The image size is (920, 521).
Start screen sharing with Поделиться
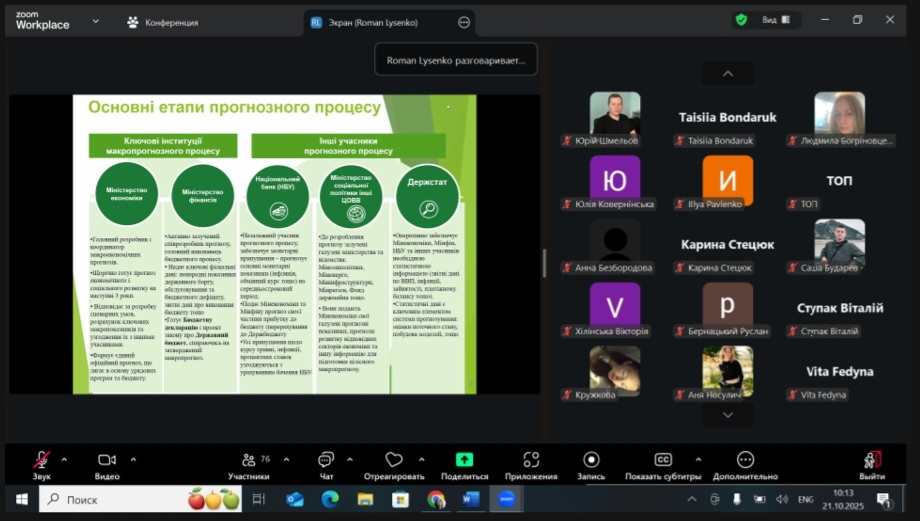pos(464,465)
